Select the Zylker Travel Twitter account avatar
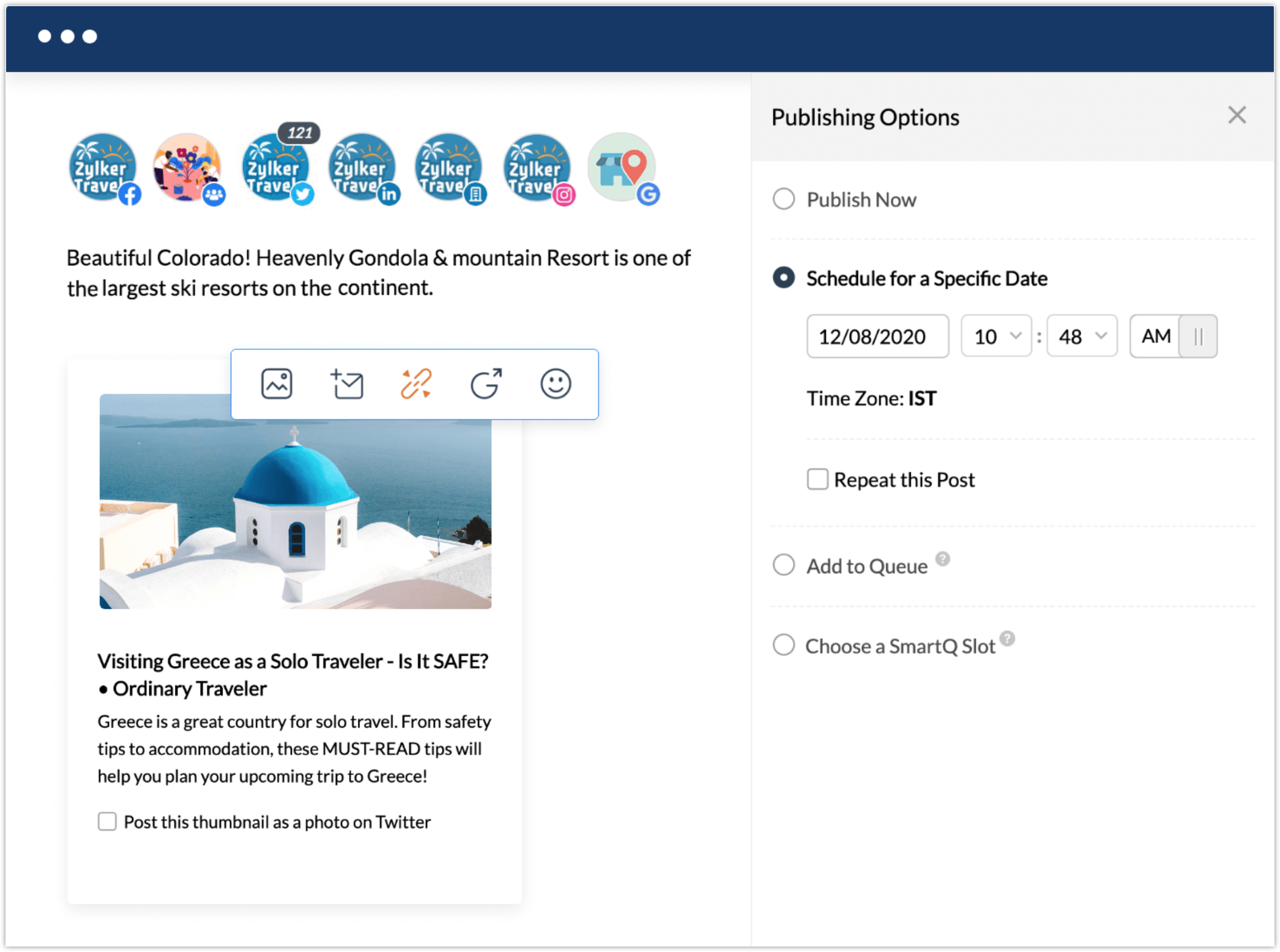This screenshot has height=952, width=1280. point(275,167)
